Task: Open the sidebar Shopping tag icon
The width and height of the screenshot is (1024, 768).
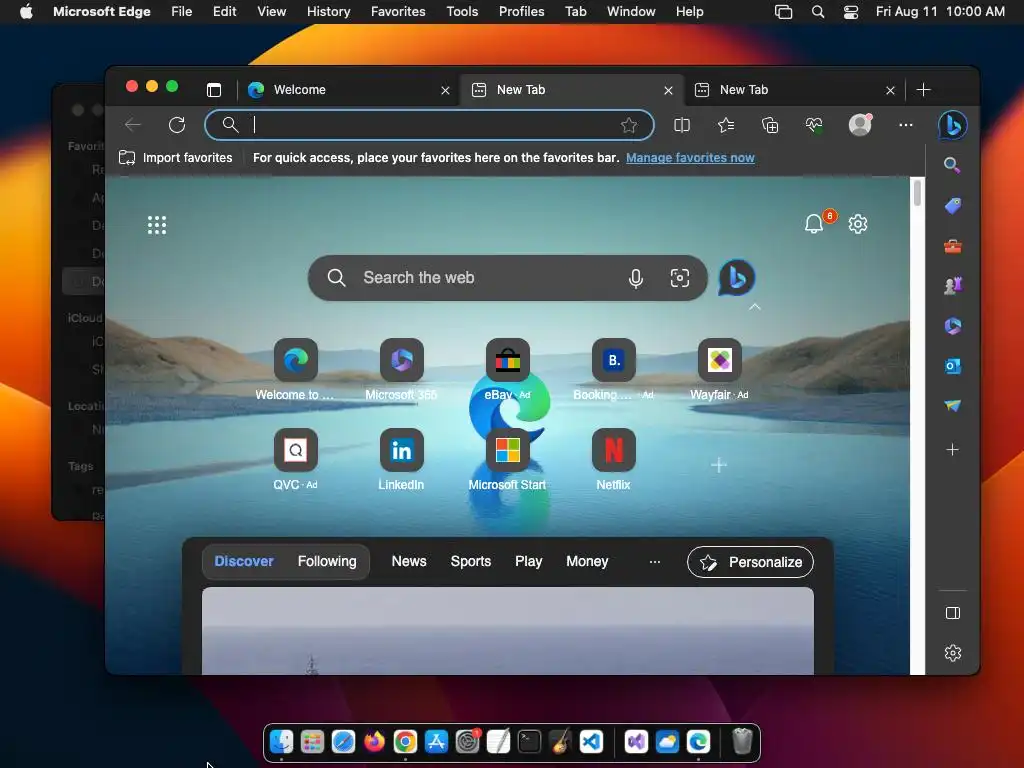Action: pos(952,206)
